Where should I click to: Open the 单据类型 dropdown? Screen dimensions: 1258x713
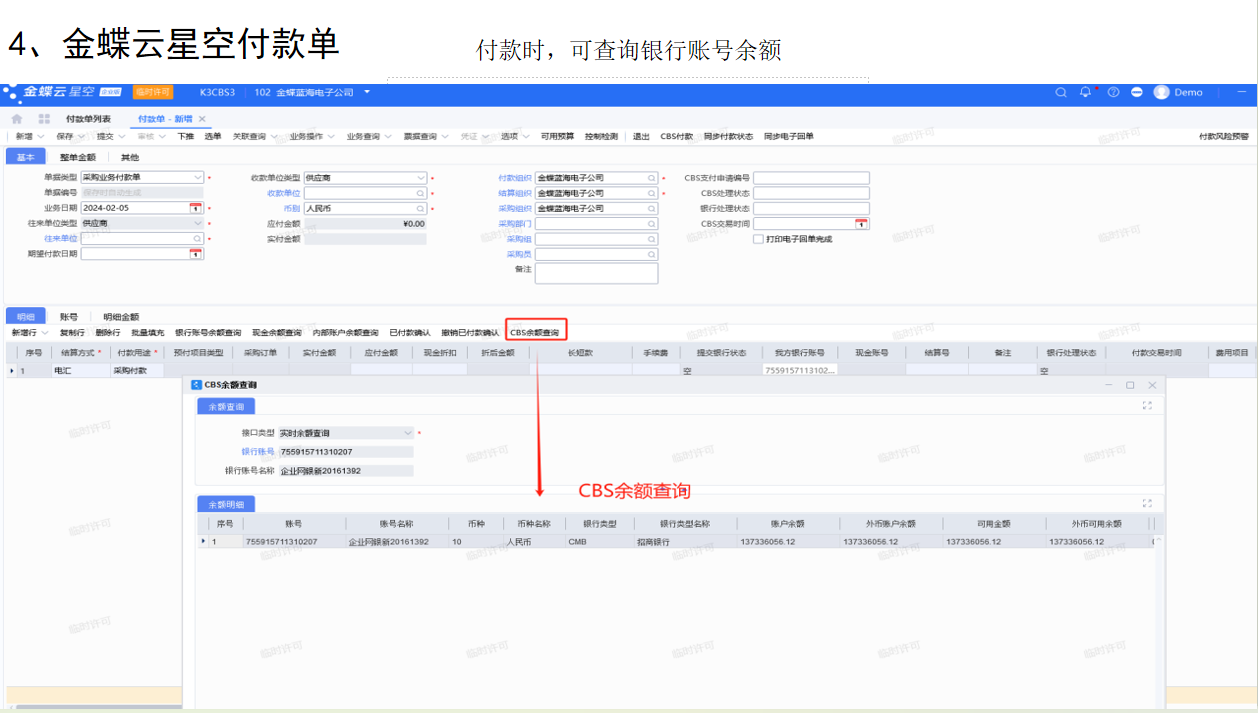click(x=197, y=177)
